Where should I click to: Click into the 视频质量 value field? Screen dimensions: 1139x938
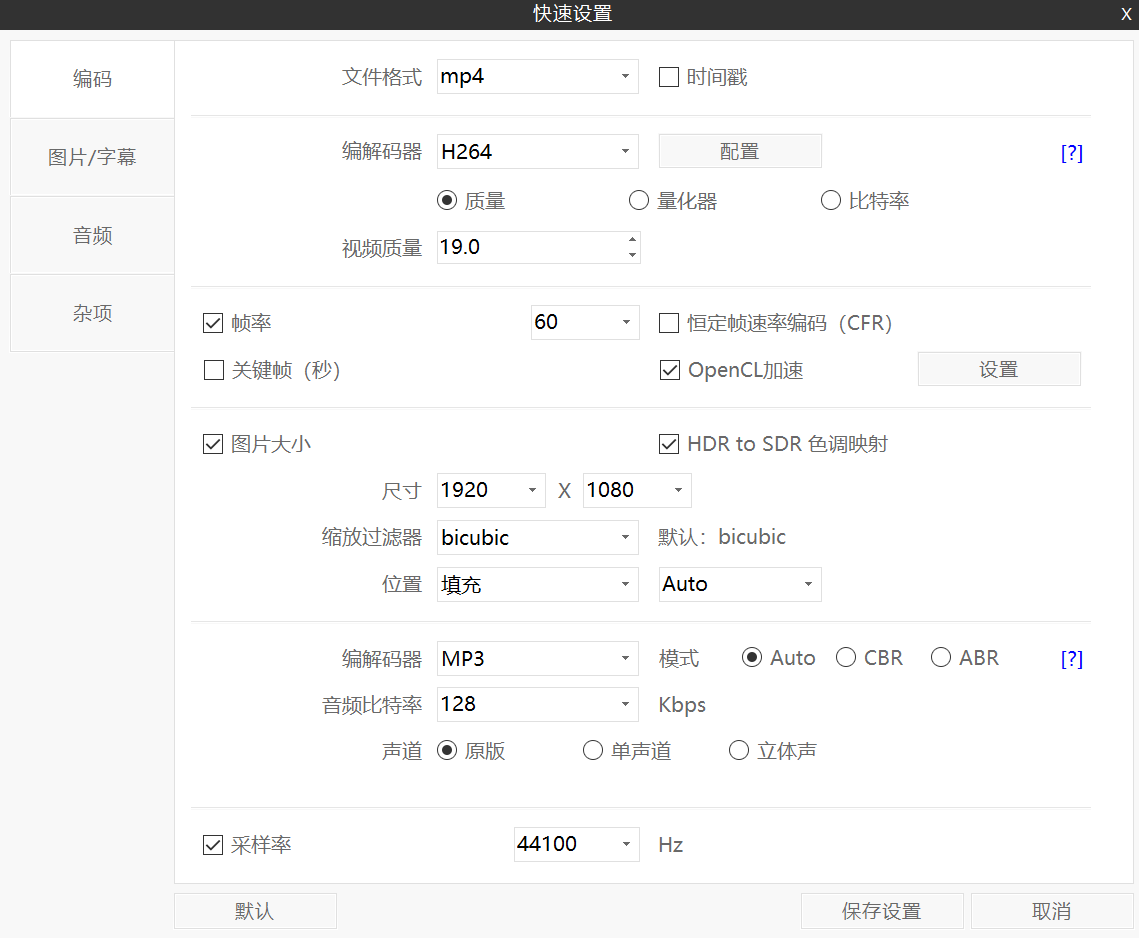530,247
